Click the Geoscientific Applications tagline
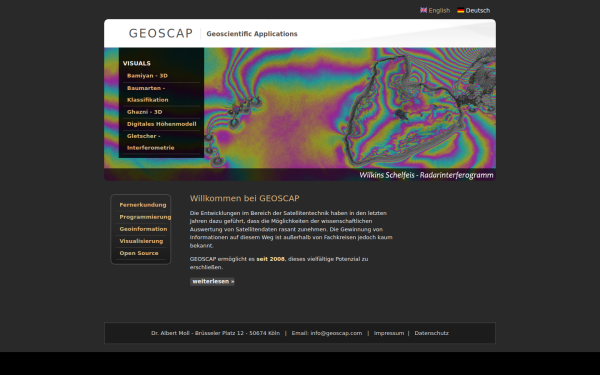The width and height of the screenshot is (600, 375). 252,34
